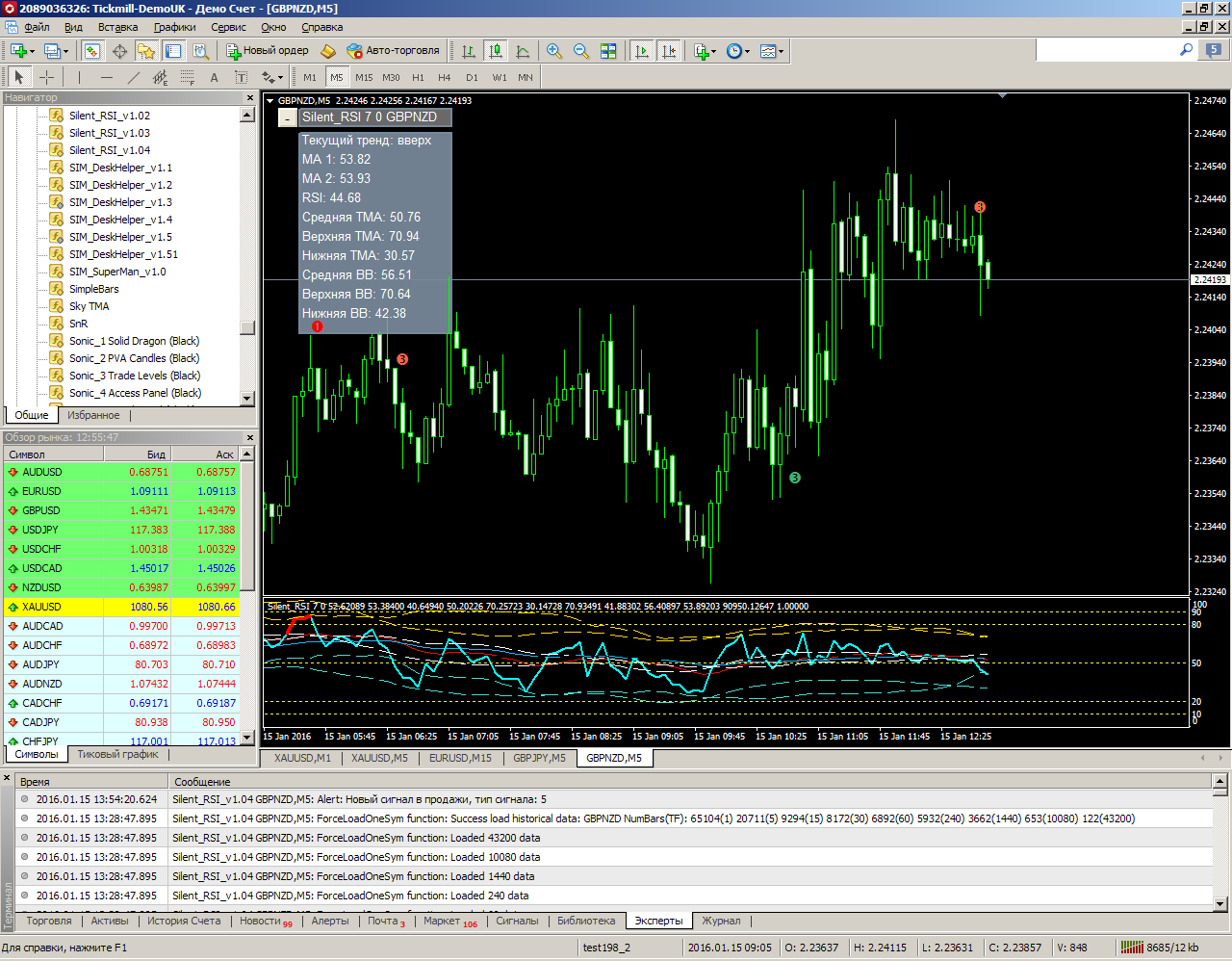Open the Файл menu

click(x=37, y=27)
